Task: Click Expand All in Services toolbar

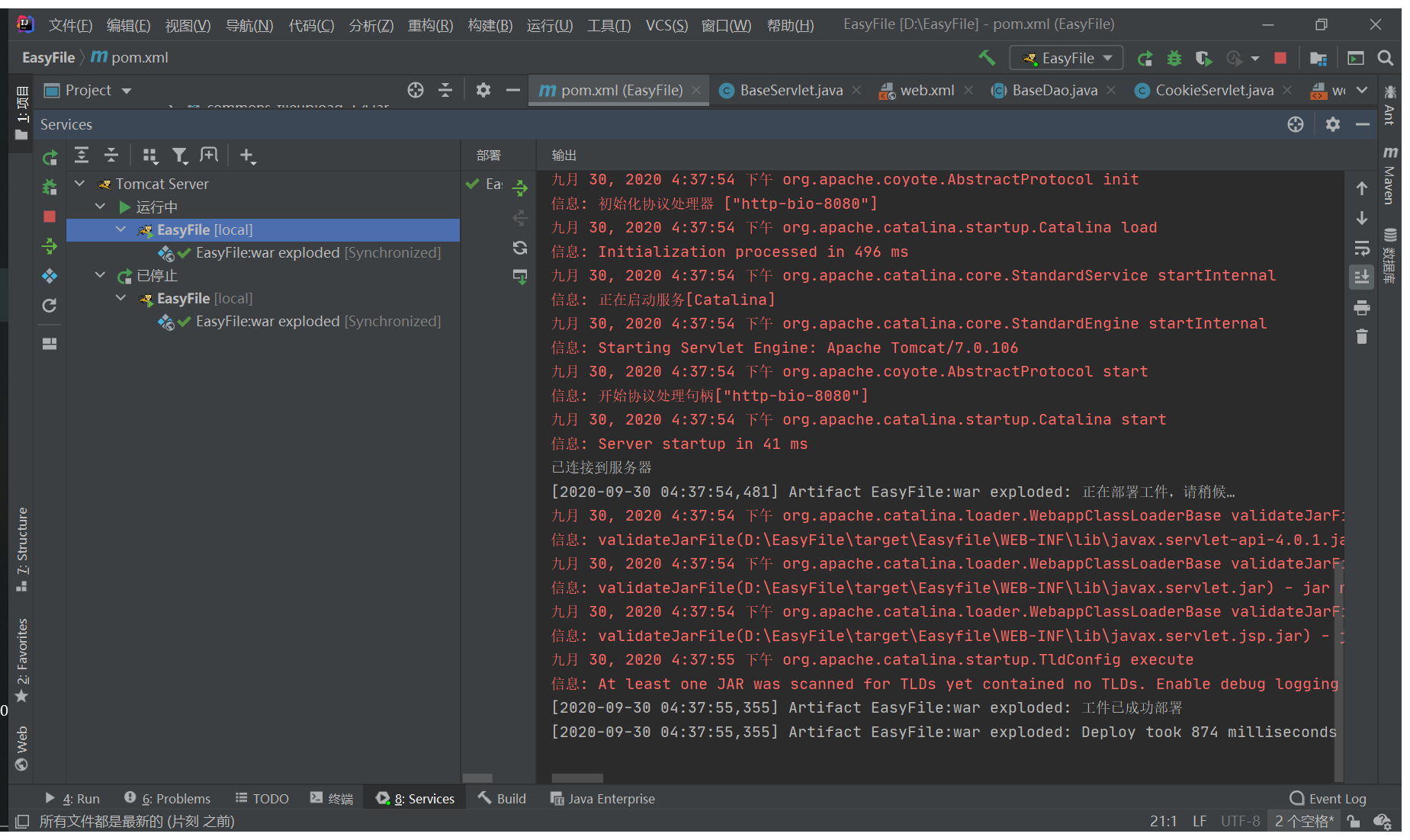Action: (82, 155)
